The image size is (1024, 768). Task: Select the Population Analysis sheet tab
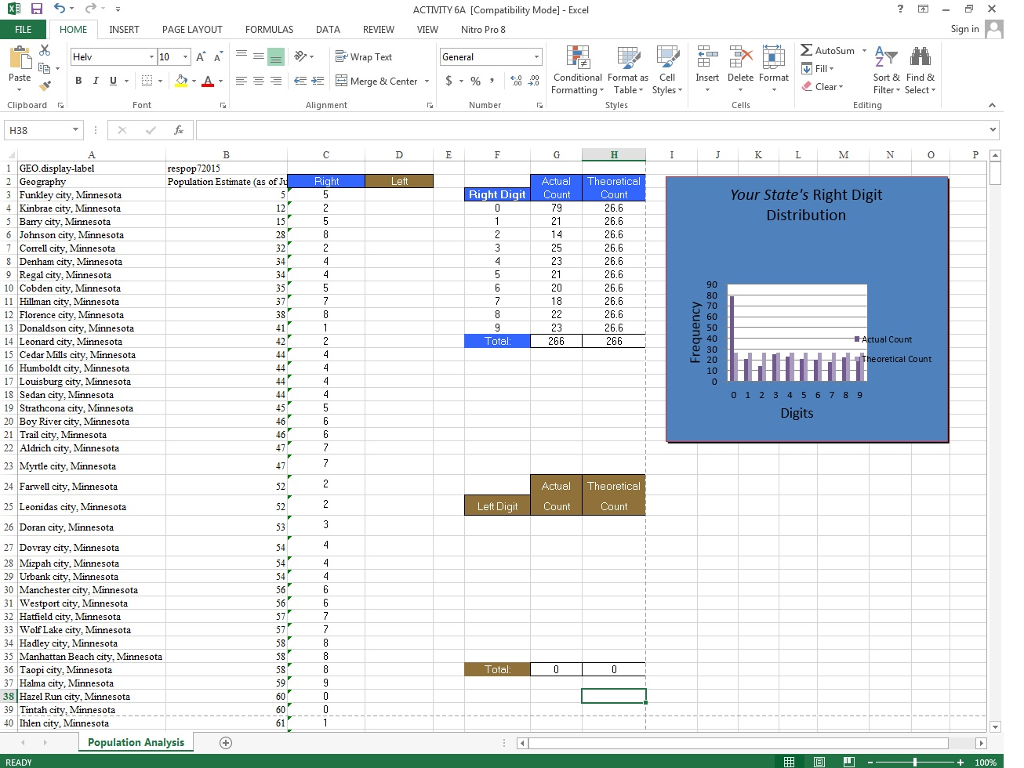tap(136, 742)
